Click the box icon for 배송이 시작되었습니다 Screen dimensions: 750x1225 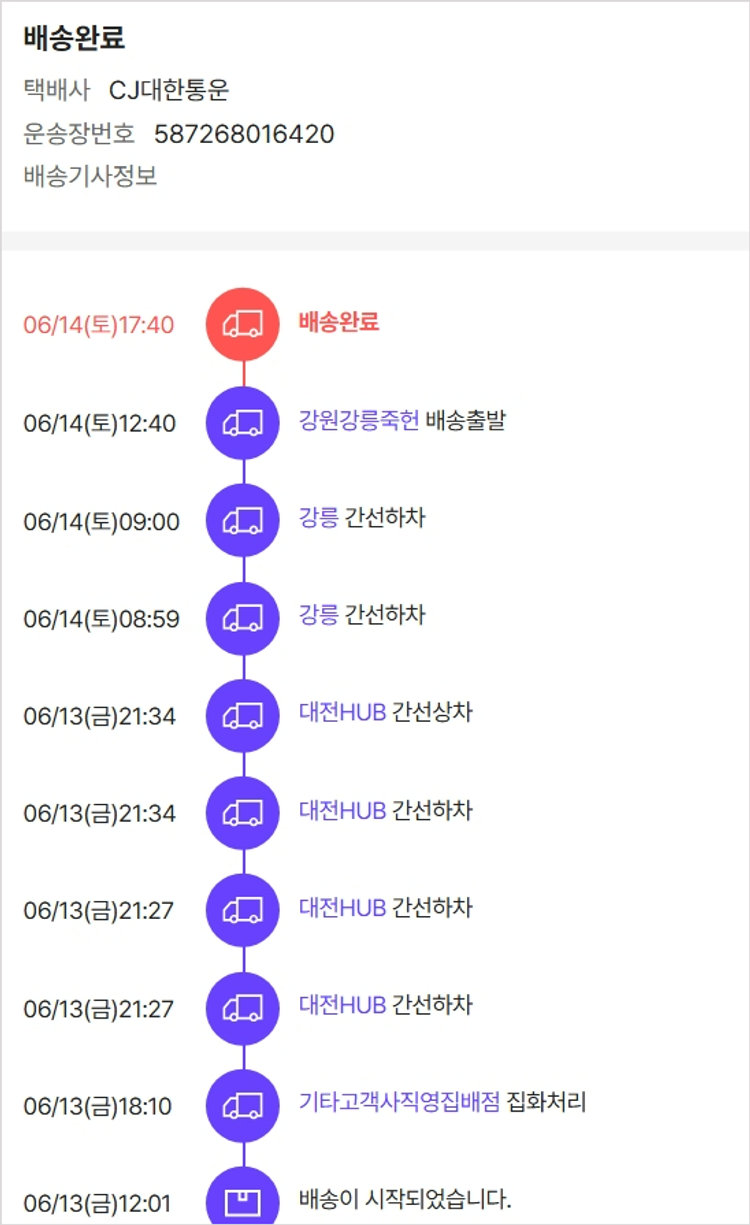(243, 1200)
